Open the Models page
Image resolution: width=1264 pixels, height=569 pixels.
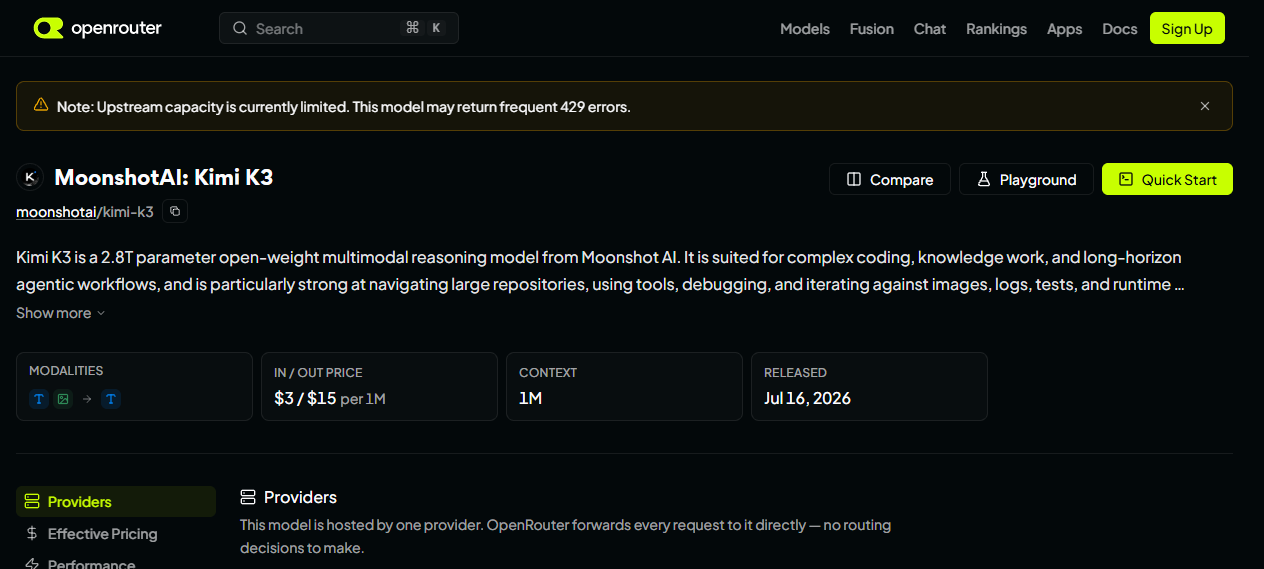tap(805, 29)
